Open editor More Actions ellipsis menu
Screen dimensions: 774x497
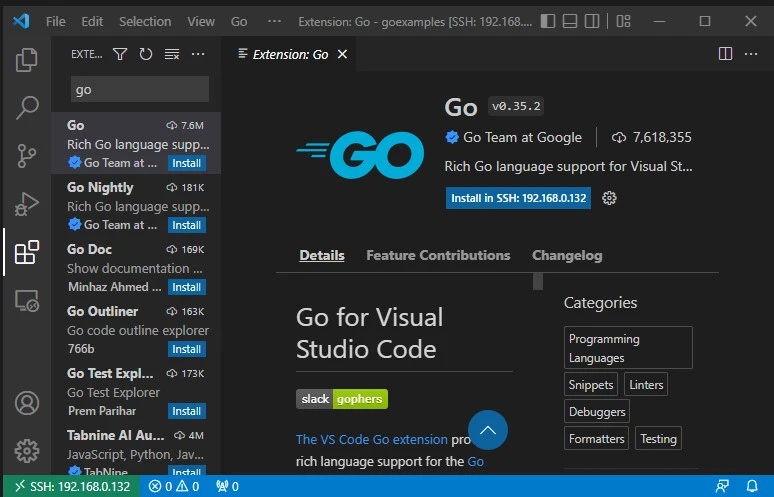click(x=751, y=54)
